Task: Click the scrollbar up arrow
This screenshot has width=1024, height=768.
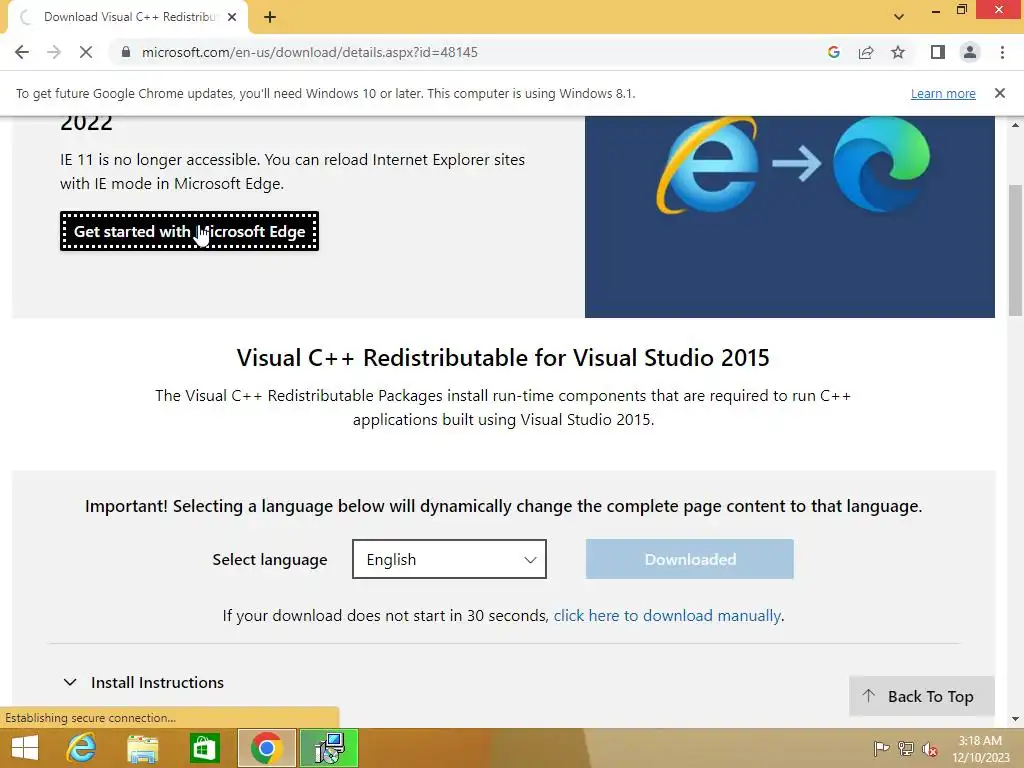Action: (1015, 125)
